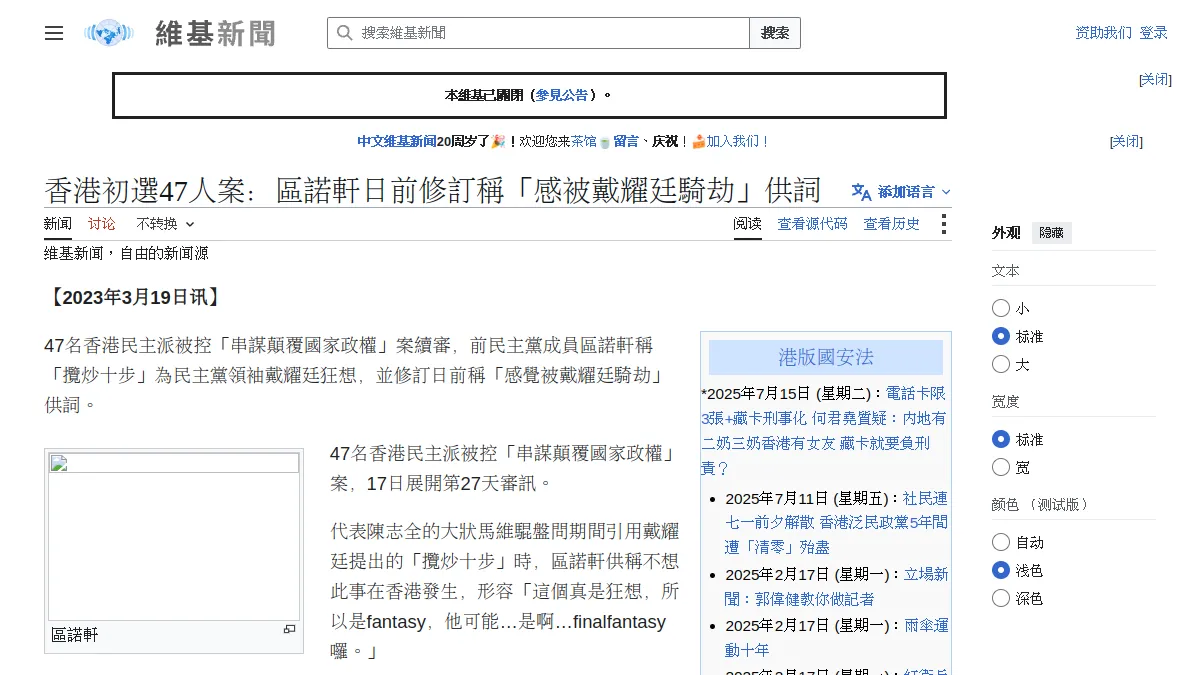Select 自动 color mode
The width and height of the screenshot is (1200, 675).
pos(1001,542)
